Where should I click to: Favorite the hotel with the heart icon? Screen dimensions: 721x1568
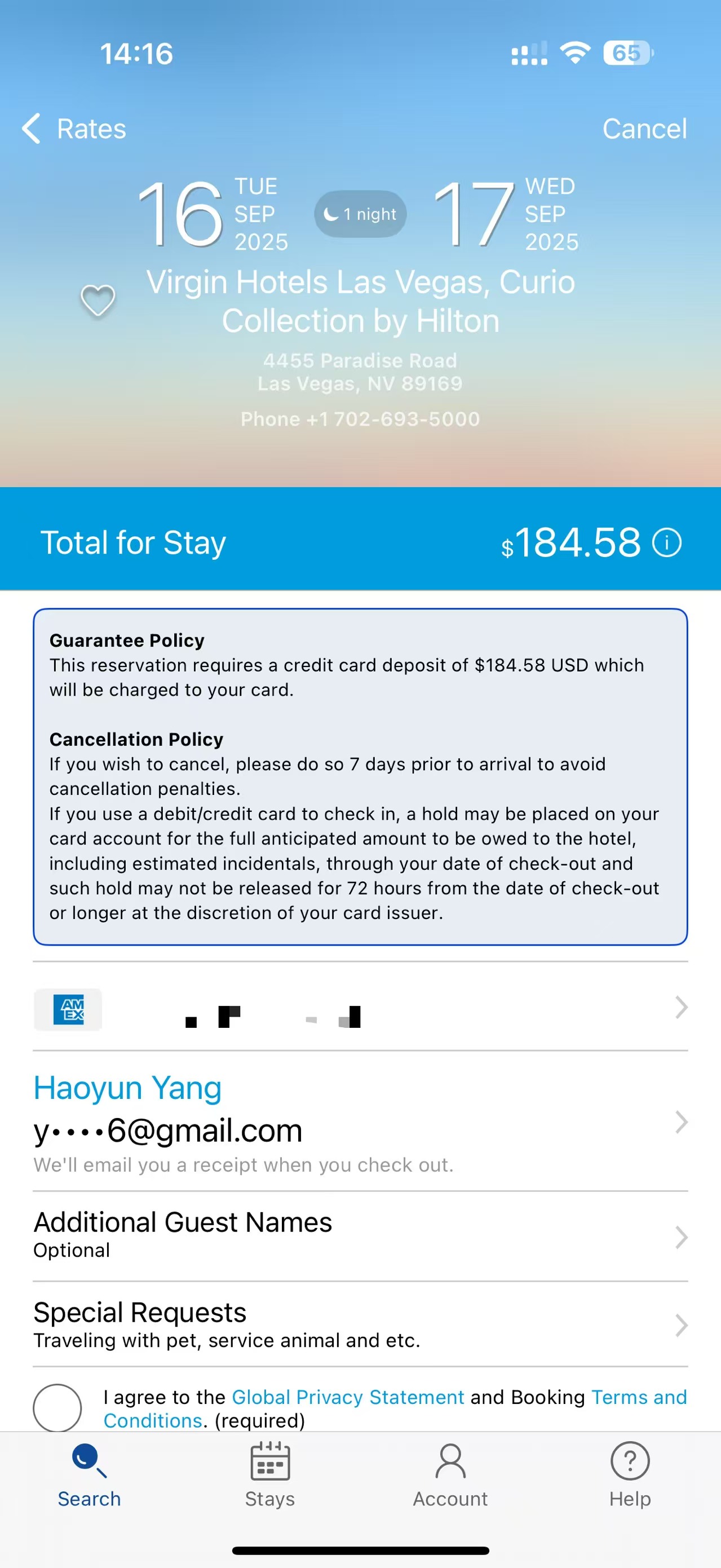coord(98,301)
